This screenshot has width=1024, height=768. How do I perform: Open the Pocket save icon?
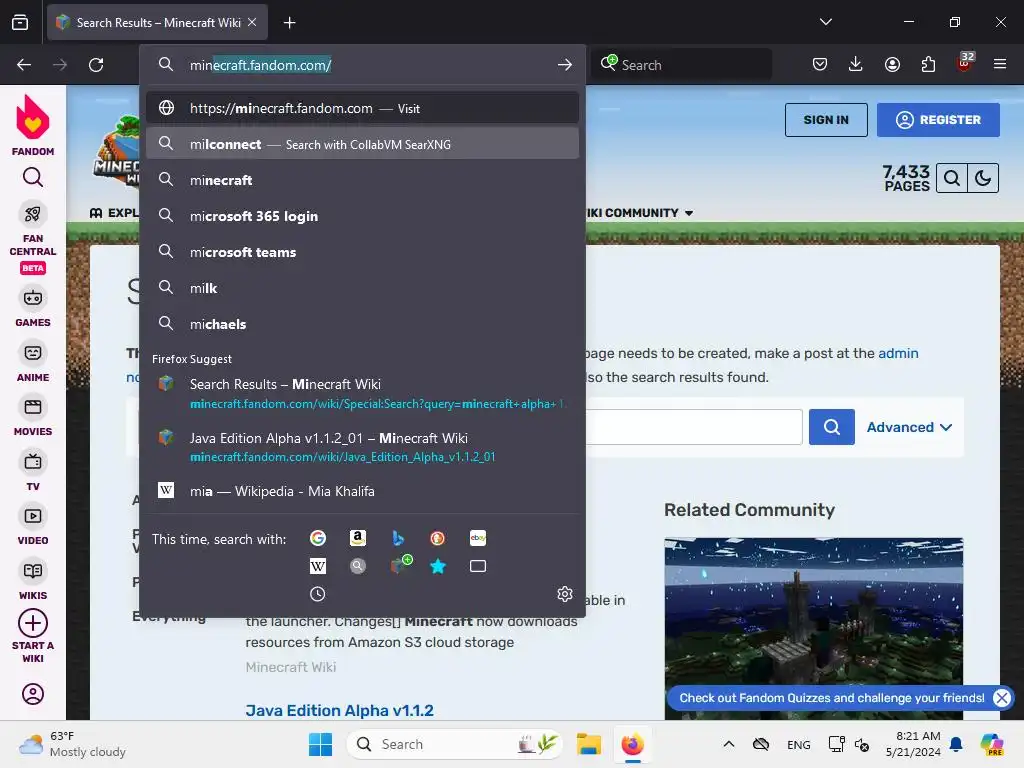point(820,64)
